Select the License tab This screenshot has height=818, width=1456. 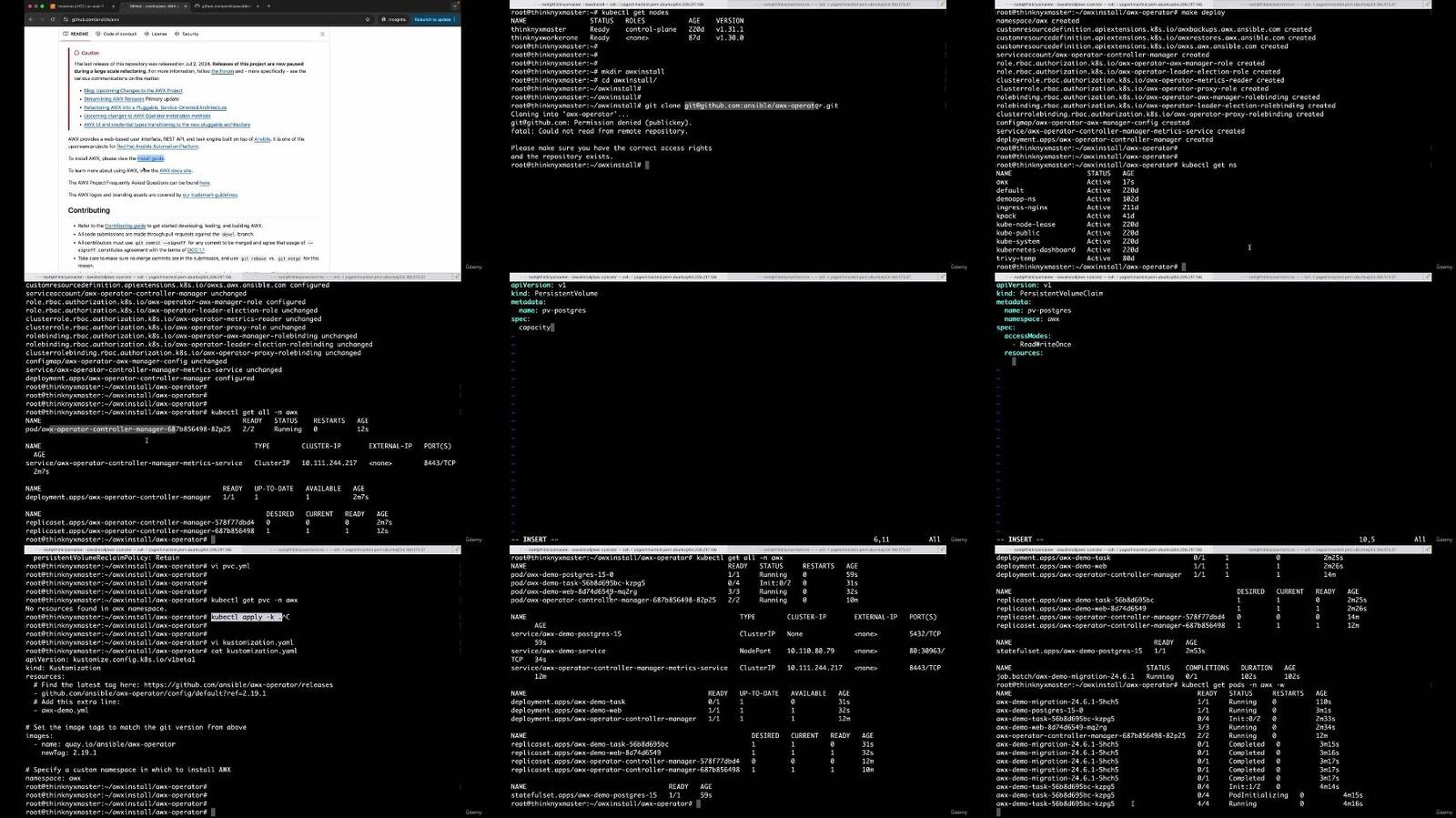156,34
